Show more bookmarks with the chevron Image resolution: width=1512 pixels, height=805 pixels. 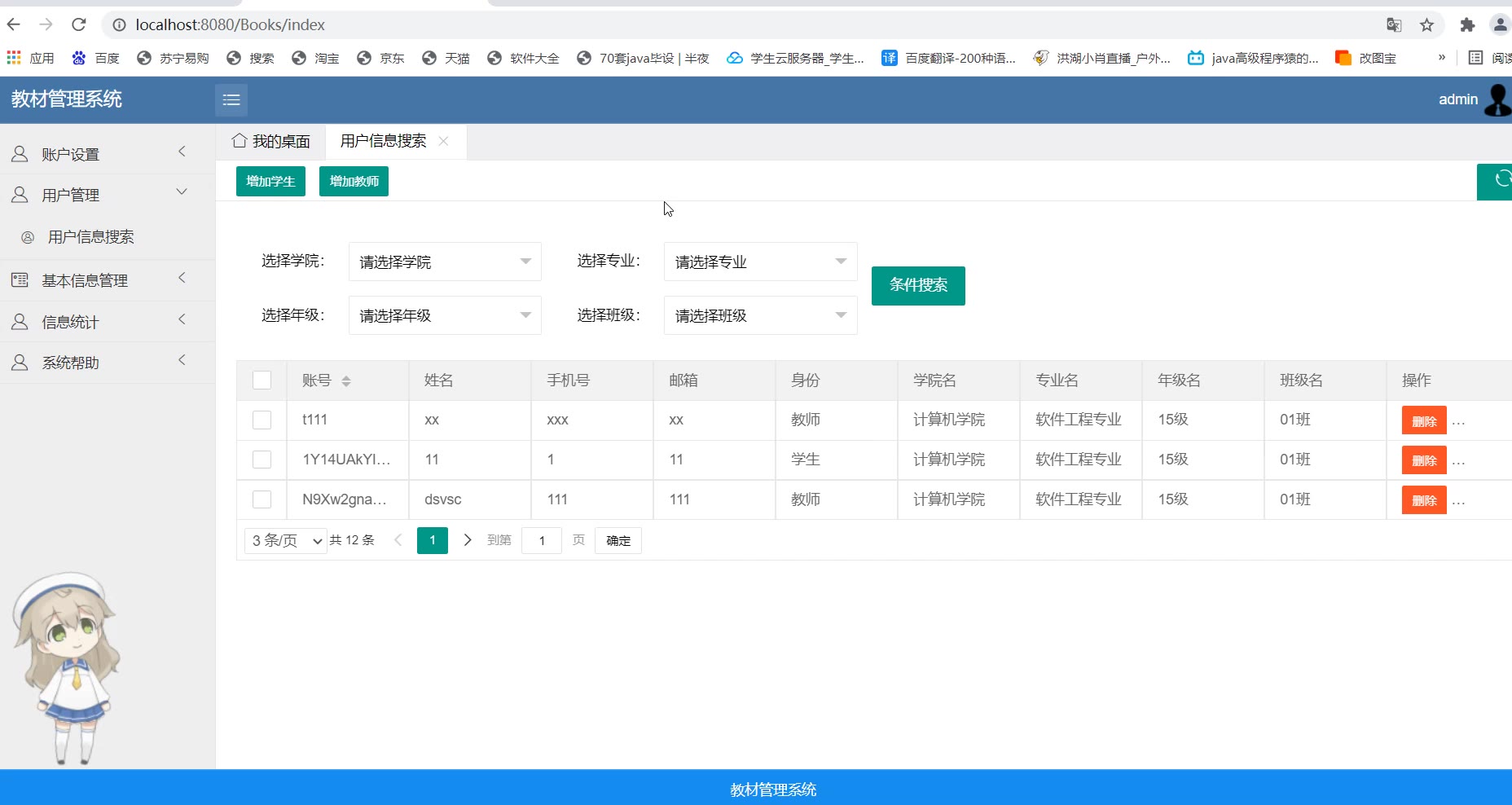coord(1442,57)
